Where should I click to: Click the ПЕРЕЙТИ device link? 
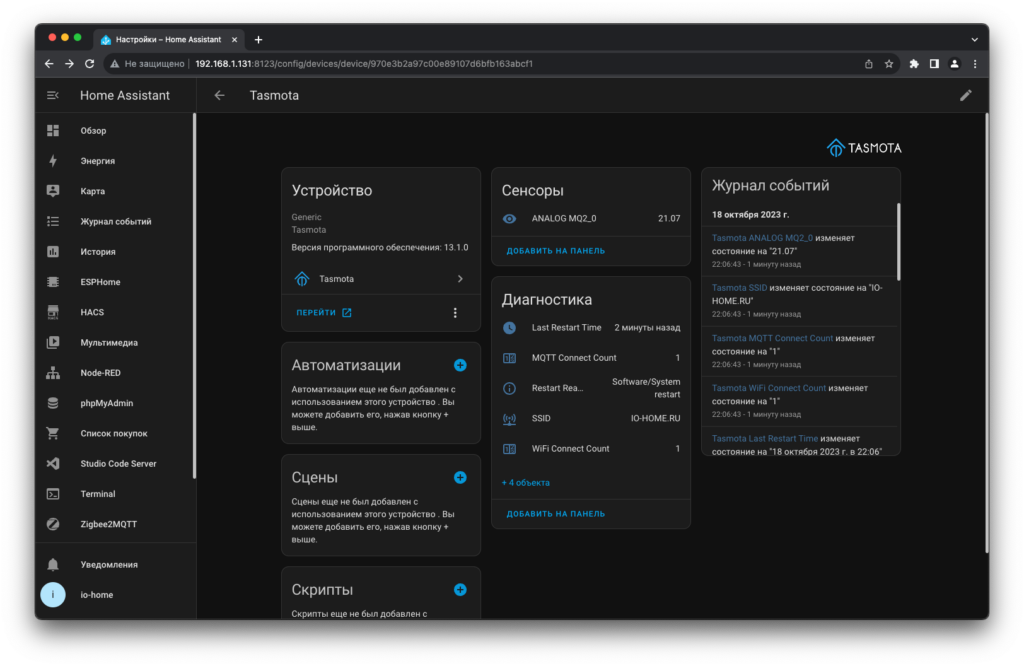coord(324,313)
